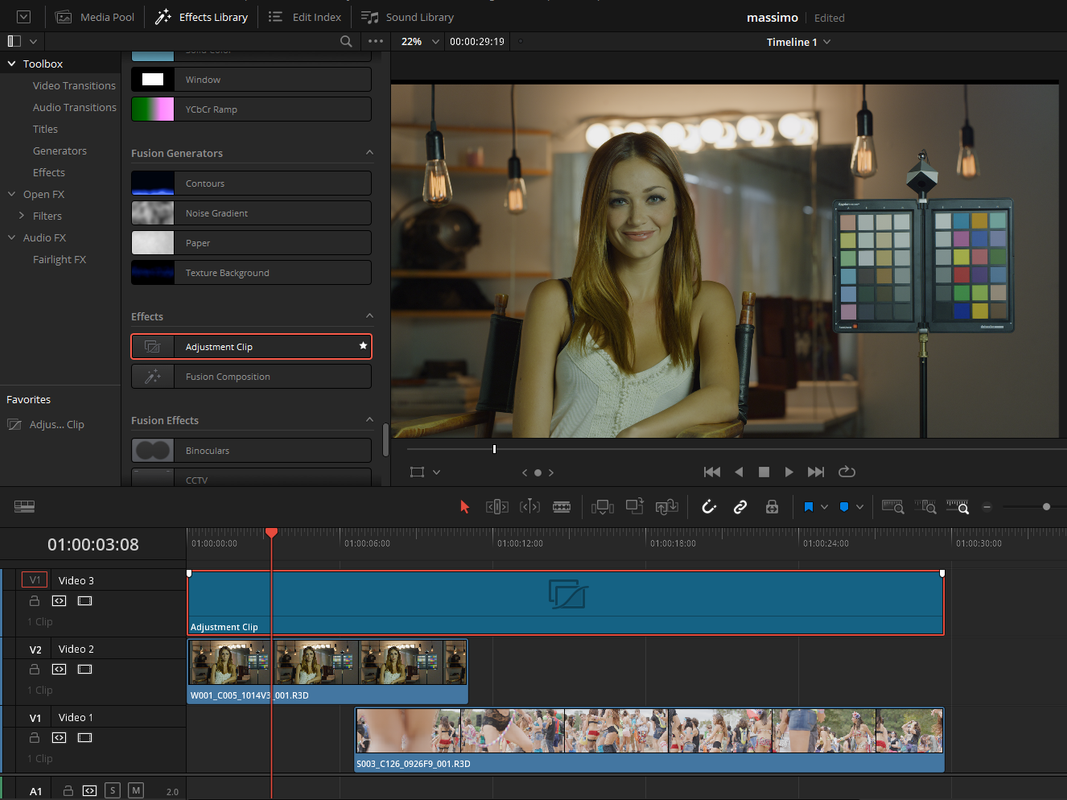Image resolution: width=1067 pixels, height=800 pixels.
Task: Toggle Auto Track Selector on Video 2
Action: [x=59, y=669]
